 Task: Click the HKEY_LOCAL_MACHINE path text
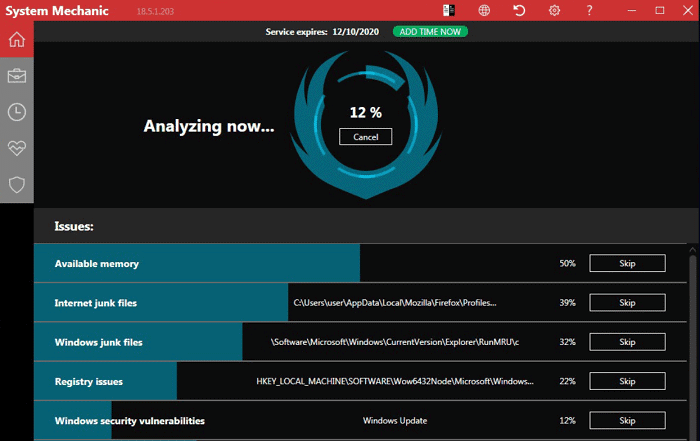point(395,381)
